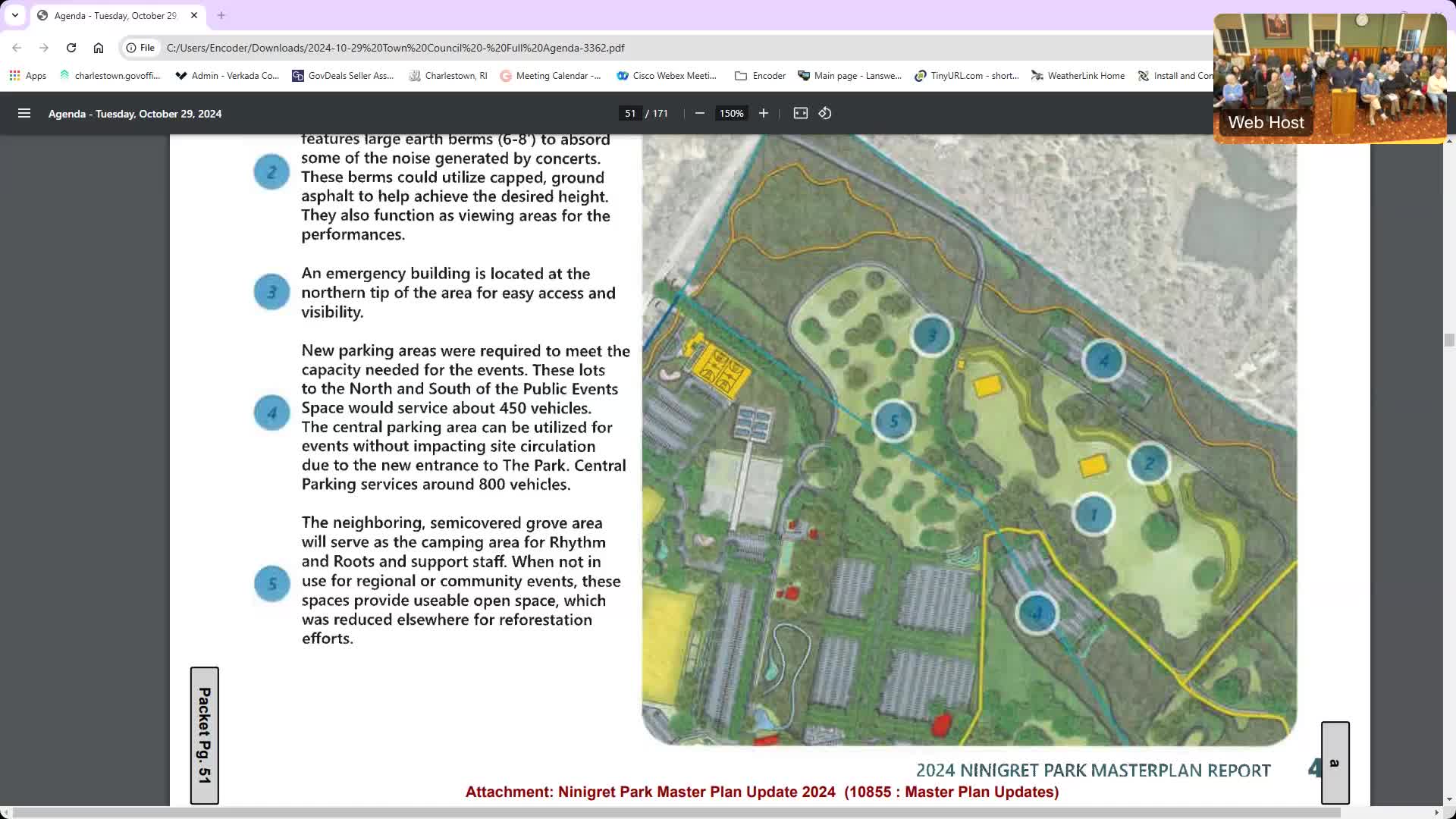Click the legend's number 3 circle
The width and height of the screenshot is (1456, 819).
(x=271, y=292)
